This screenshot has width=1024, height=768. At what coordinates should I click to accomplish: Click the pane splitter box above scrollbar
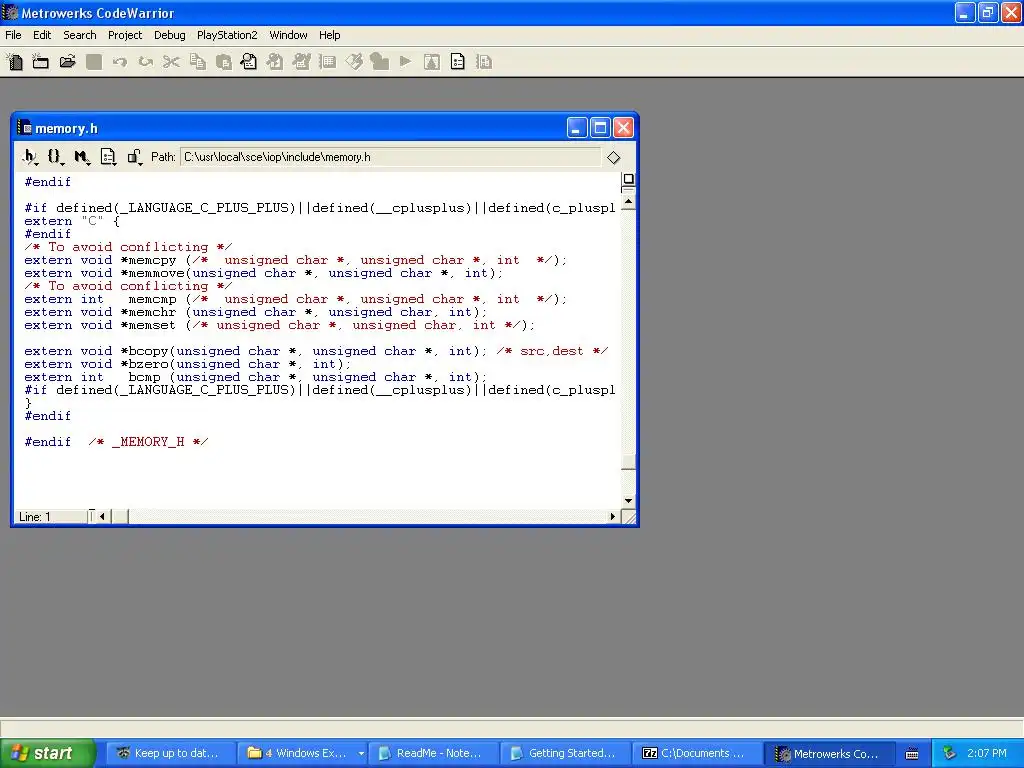[628, 179]
